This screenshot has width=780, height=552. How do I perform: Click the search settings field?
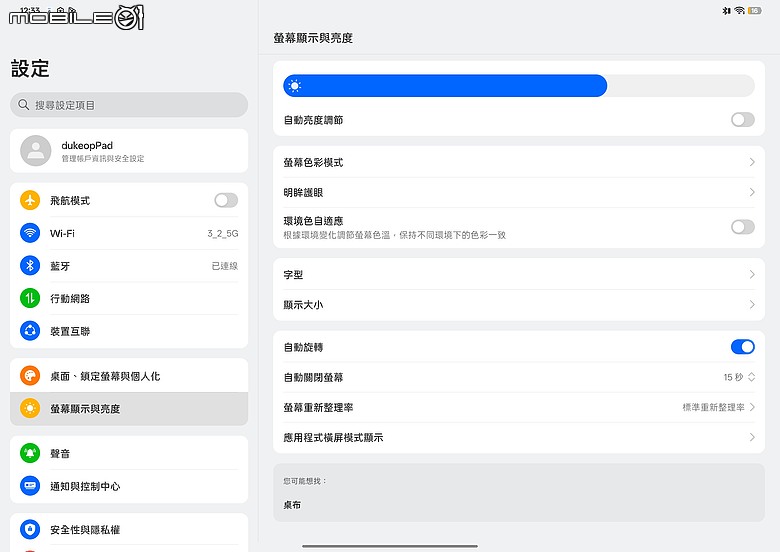point(129,105)
